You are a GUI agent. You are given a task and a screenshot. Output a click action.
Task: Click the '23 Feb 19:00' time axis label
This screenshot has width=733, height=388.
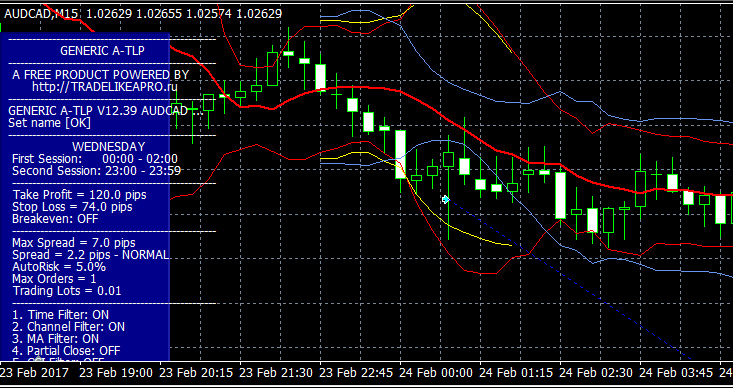pos(116,373)
